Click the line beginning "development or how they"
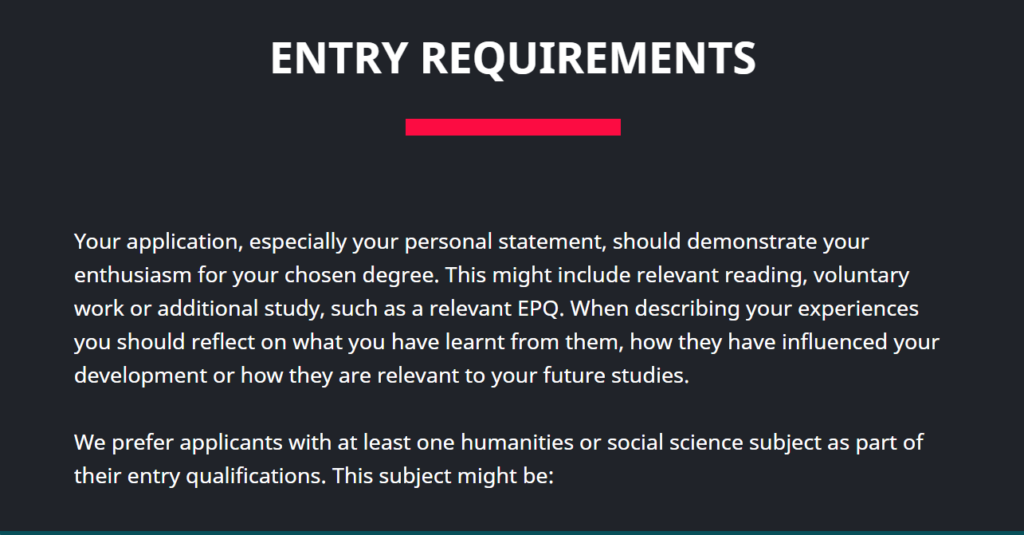 pos(381,376)
